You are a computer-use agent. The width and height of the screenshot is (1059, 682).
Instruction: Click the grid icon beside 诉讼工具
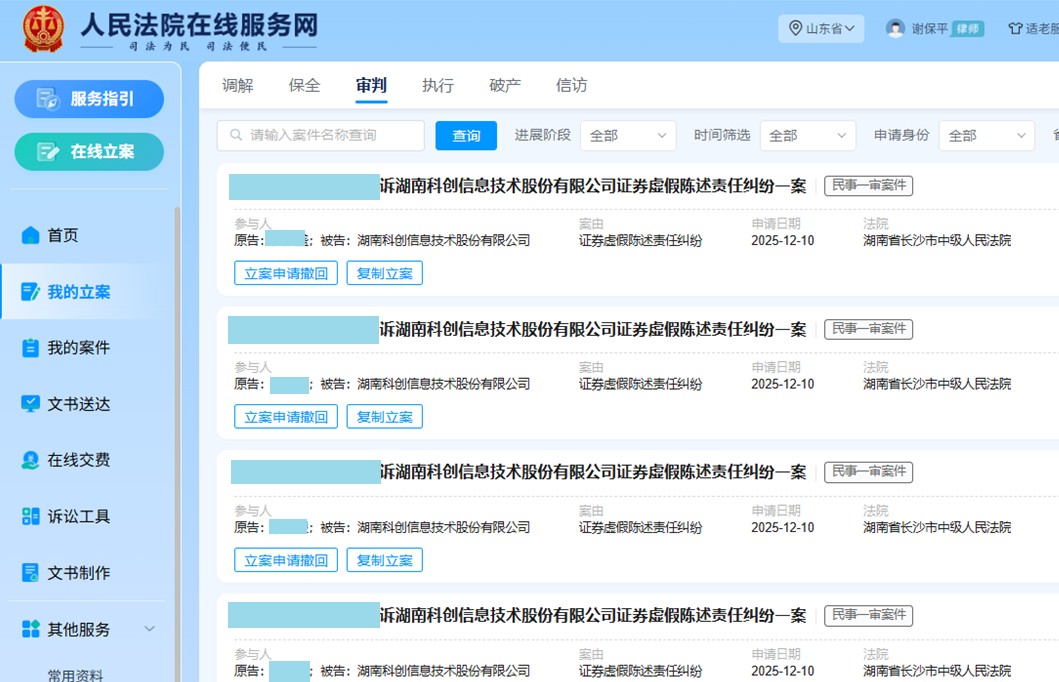point(30,517)
